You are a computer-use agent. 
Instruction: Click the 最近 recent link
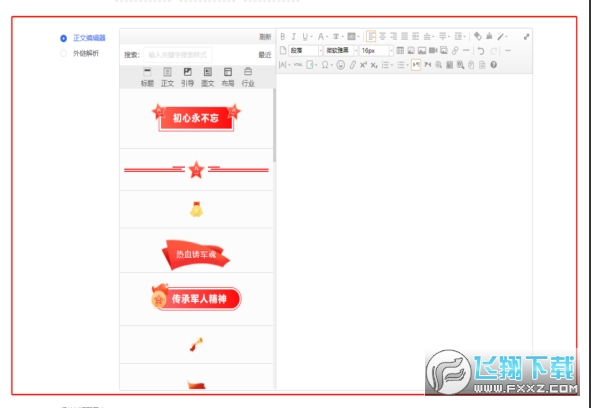click(x=265, y=55)
